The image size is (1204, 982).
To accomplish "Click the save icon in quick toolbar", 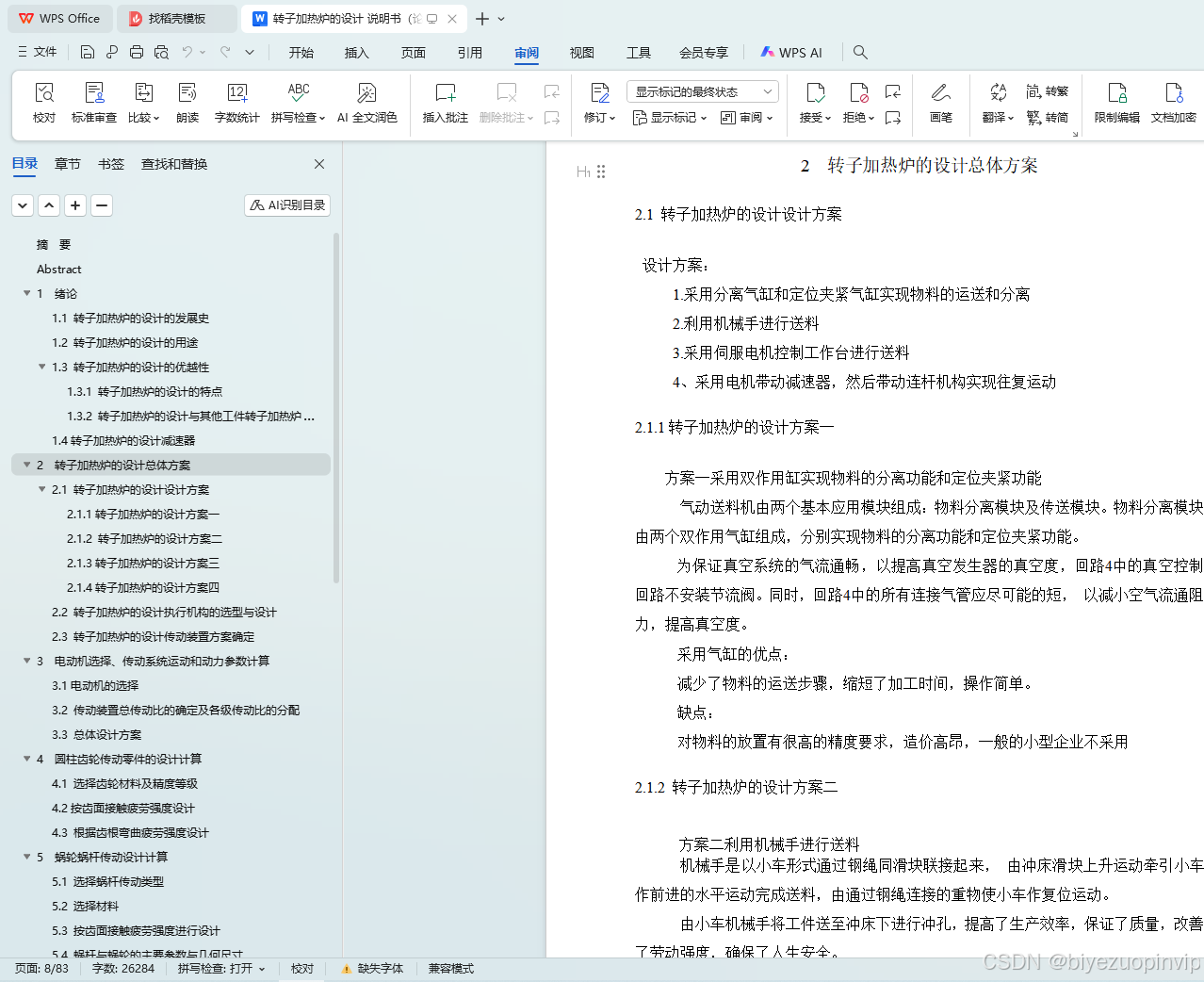I will coord(88,52).
